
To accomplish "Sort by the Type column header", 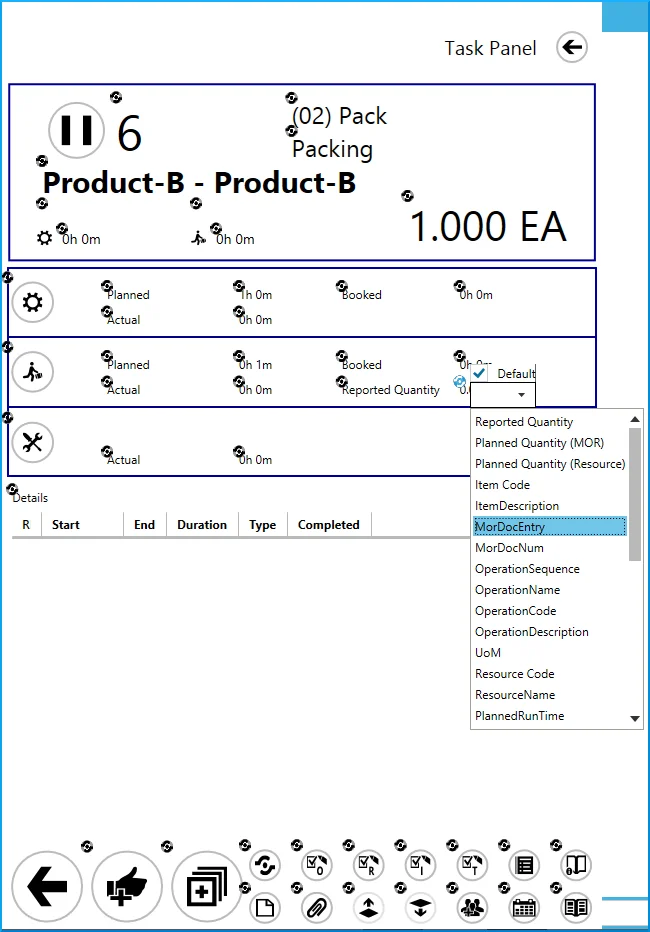I will (x=263, y=525).
